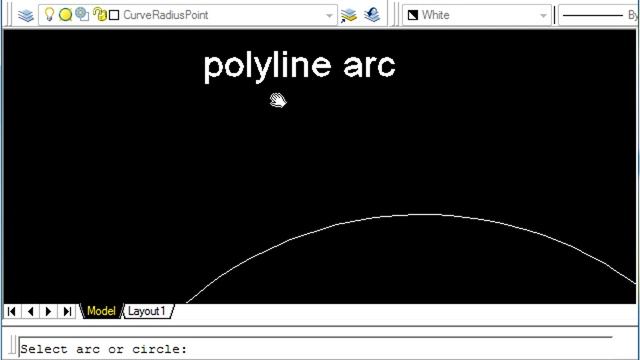Go to next layout tab arrow
Image resolution: width=640 pixels, height=360 pixels.
pos(49,311)
